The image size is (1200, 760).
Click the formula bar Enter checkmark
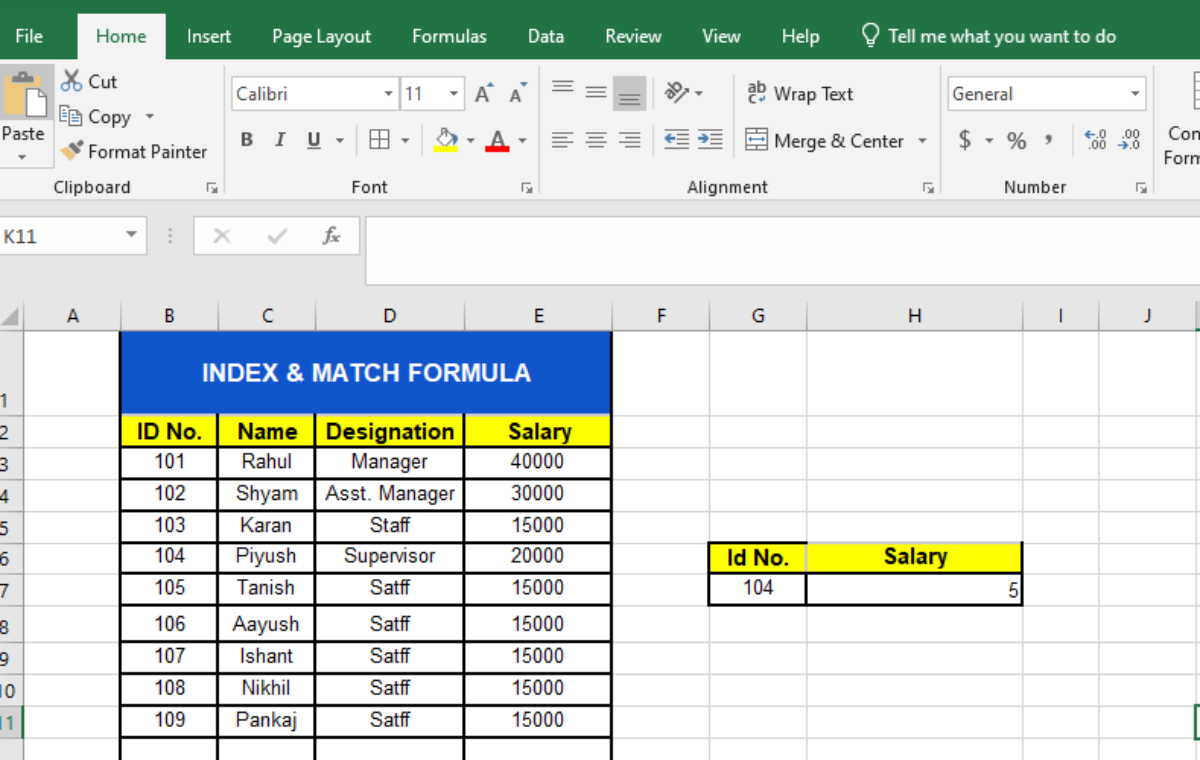click(x=277, y=236)
